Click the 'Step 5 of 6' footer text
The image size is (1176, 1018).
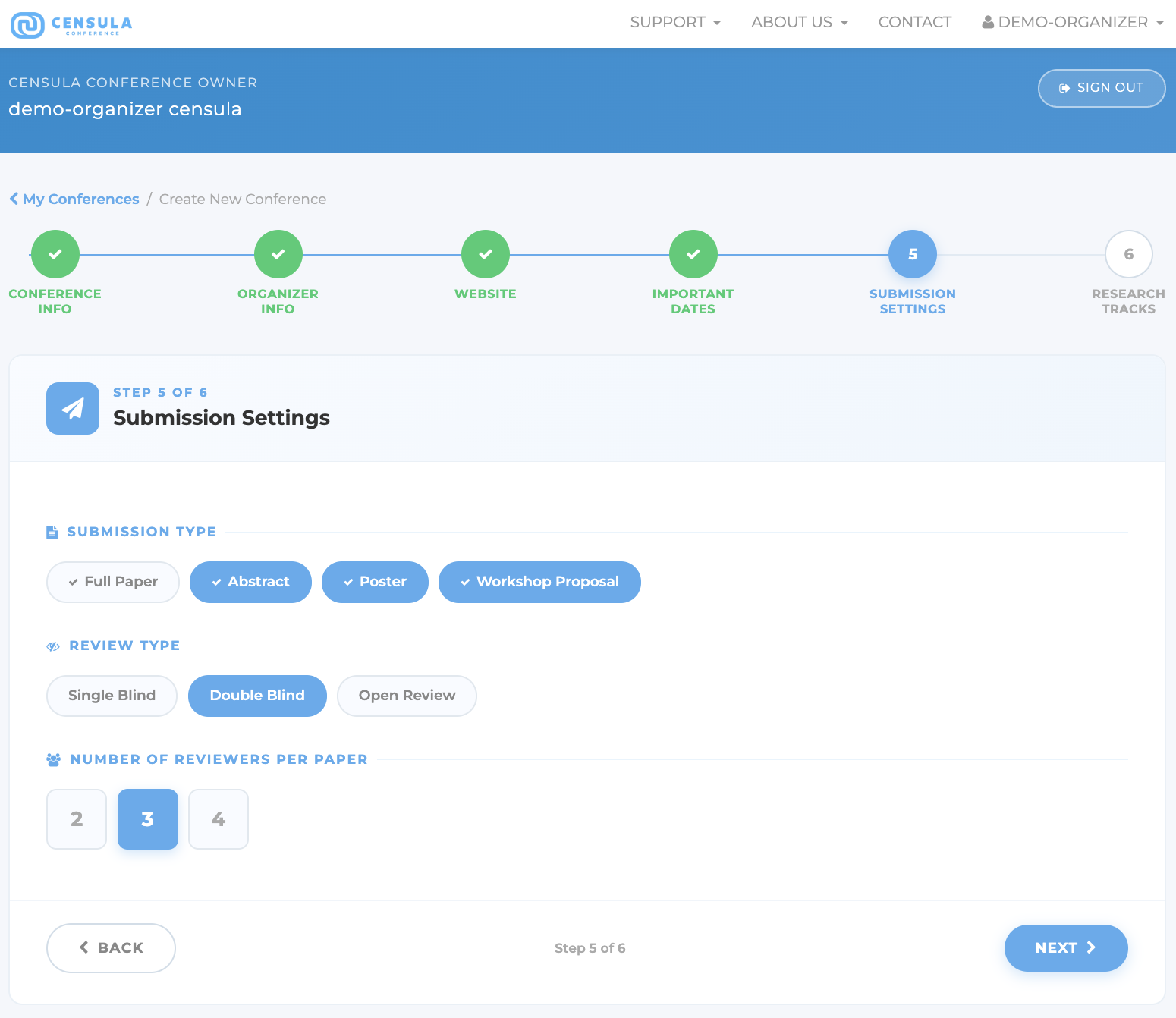590,948
